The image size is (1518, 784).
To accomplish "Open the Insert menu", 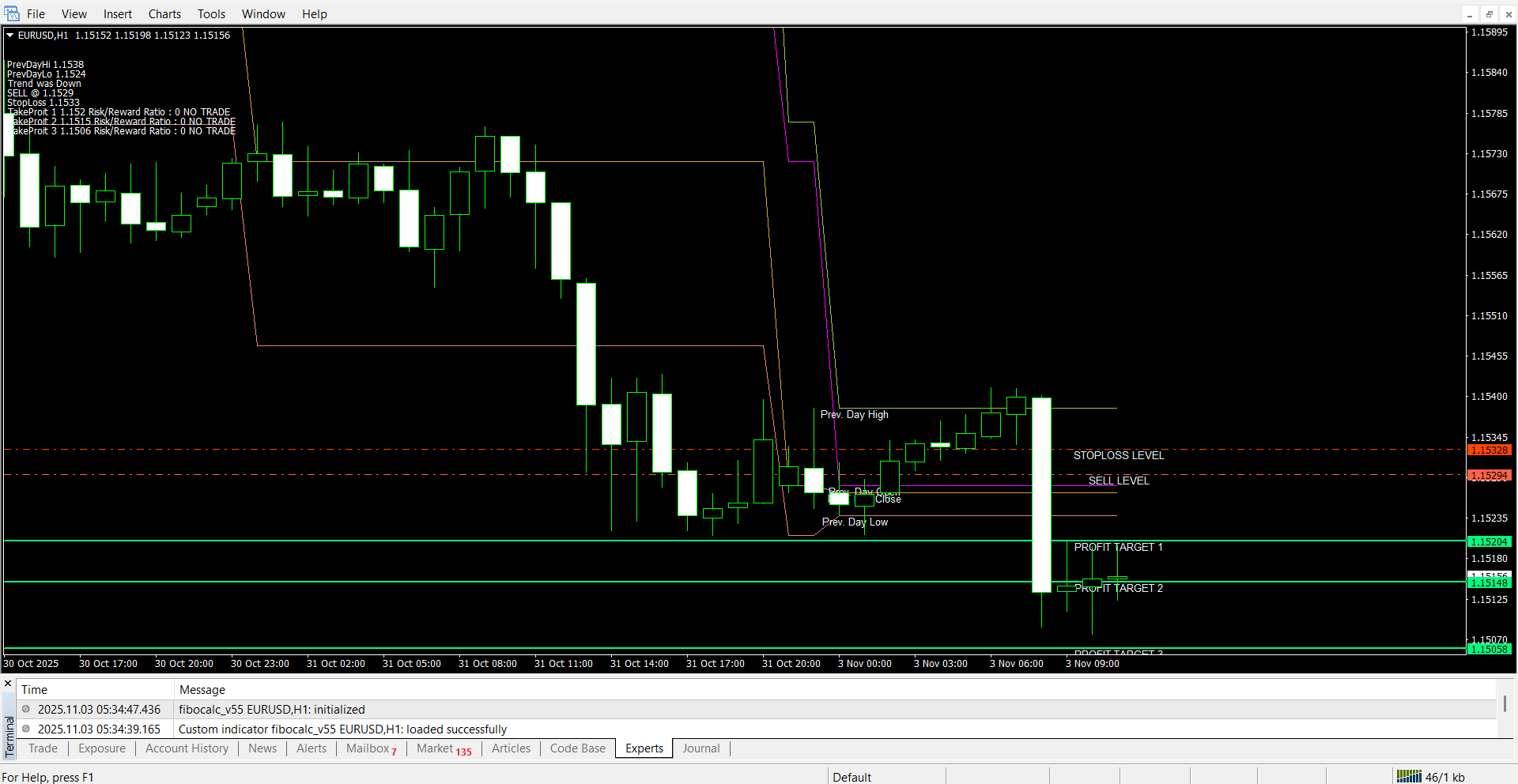I will pos(117,14).
